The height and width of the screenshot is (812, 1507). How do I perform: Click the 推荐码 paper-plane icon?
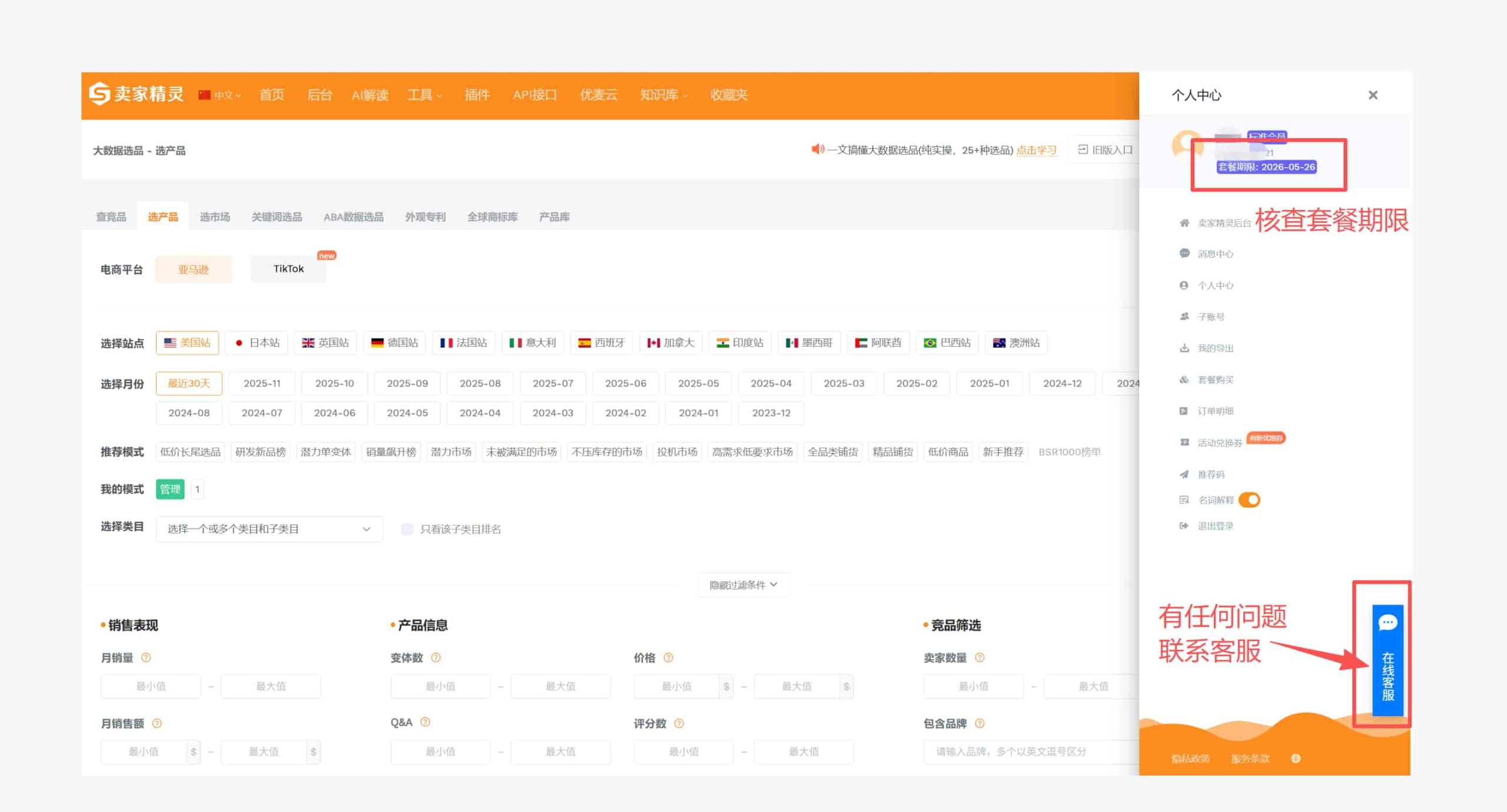pyautogui.click(x=1184, y=474)
